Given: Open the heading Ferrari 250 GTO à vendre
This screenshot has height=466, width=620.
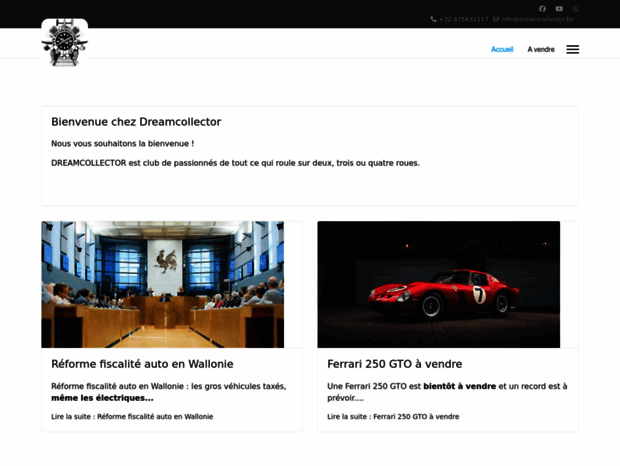Looking at the screenshot, I should 395,364.
